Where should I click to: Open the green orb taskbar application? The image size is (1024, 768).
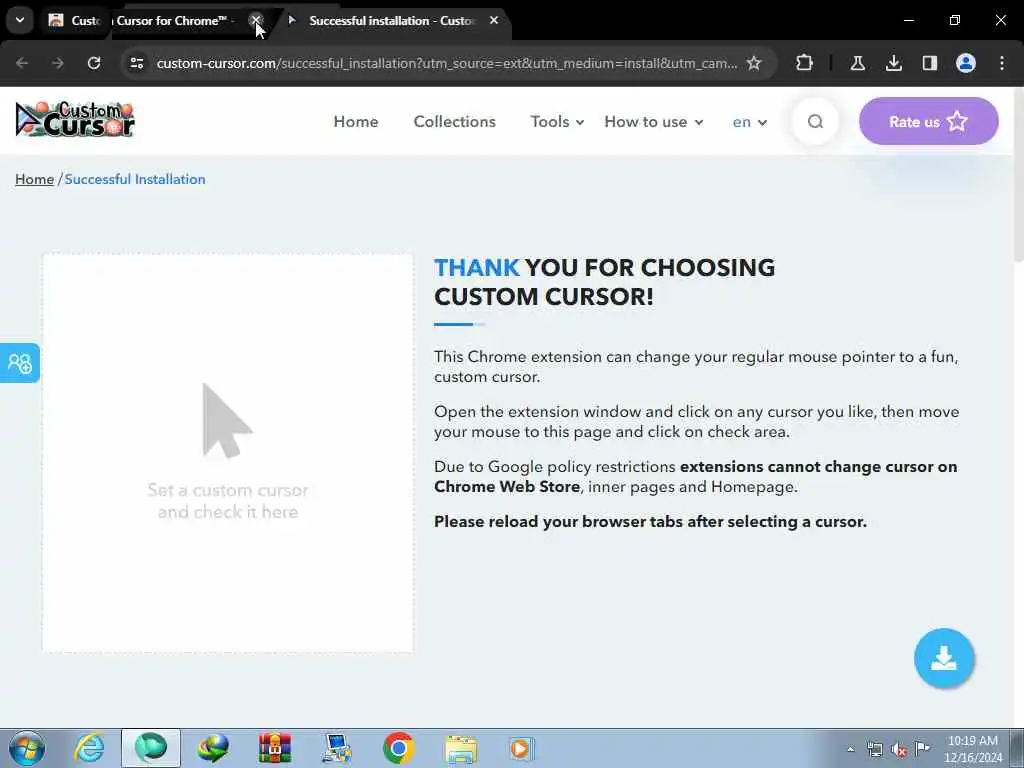[151, 748]
